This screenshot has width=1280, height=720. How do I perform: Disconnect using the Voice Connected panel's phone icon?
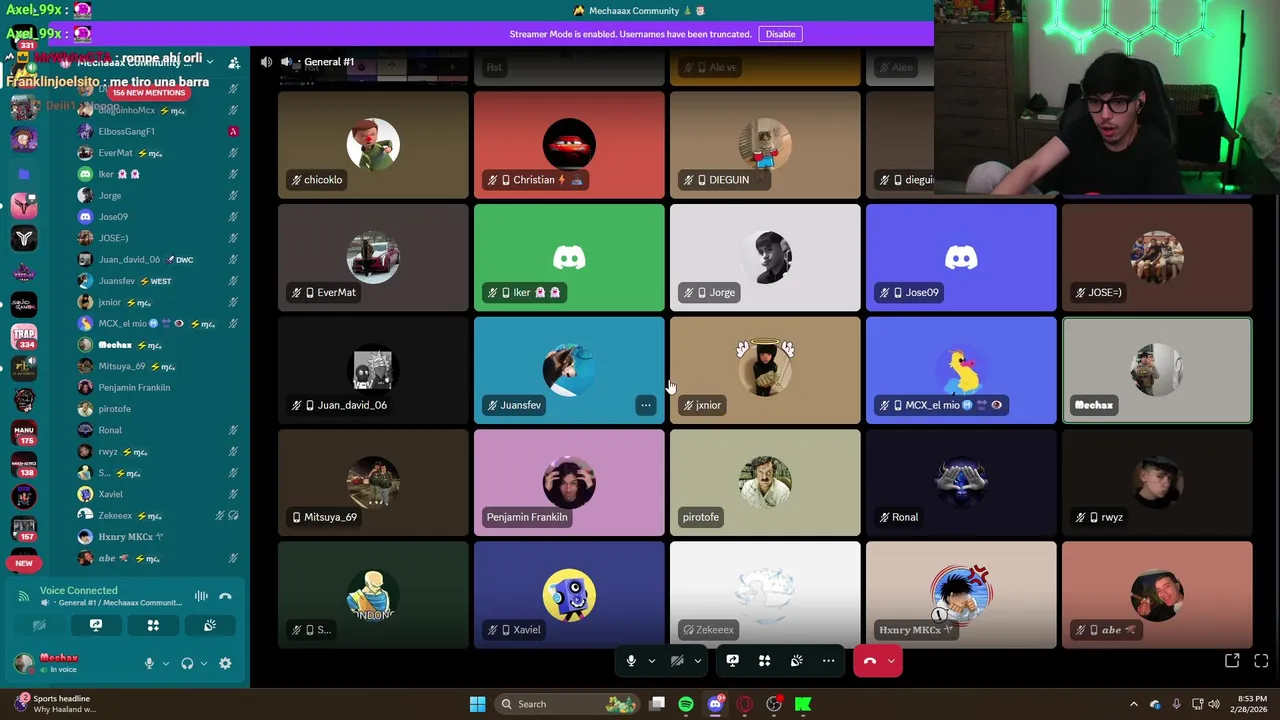click(x=225, y=596)
